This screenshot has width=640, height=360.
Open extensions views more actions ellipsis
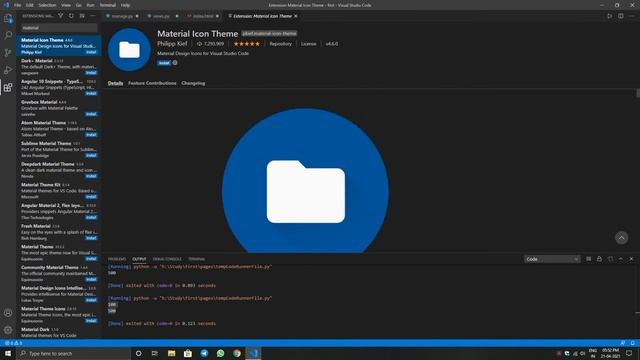[93, 16]
